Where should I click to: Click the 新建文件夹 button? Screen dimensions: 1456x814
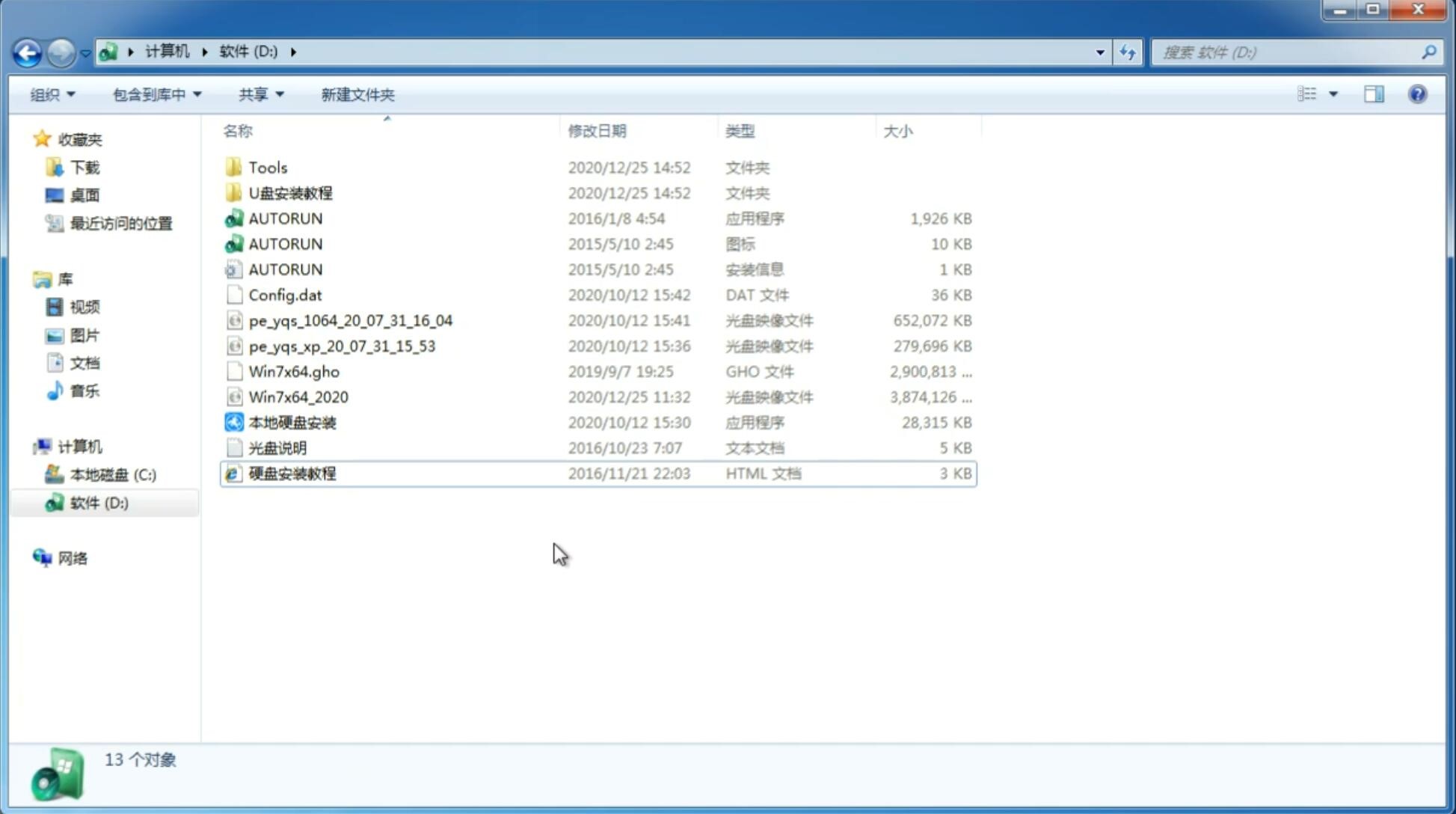(357, 93)
